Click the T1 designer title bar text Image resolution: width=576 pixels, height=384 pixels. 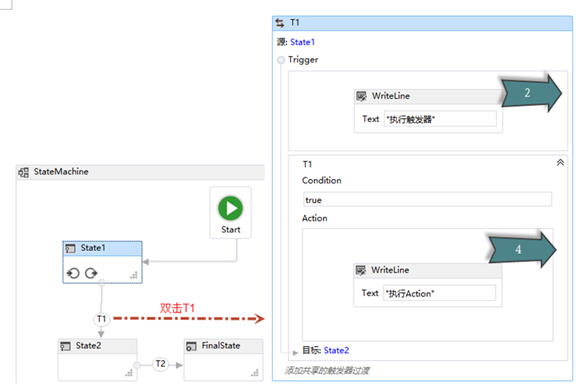295,23
